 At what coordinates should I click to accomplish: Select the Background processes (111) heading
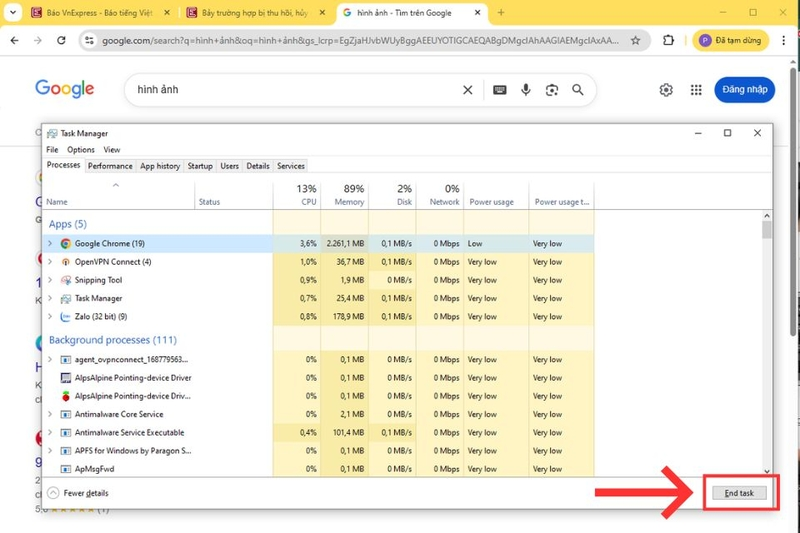[x=113, y=340]
